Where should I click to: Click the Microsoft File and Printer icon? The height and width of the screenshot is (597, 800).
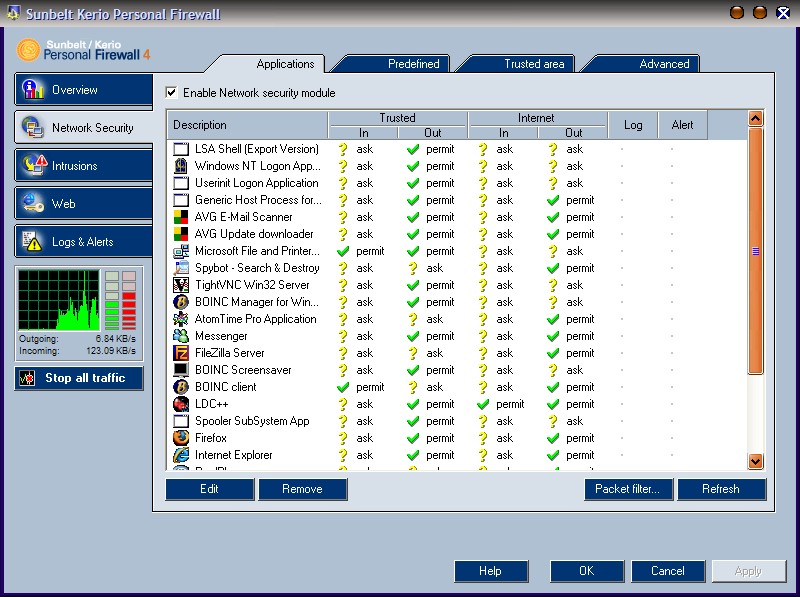pyautogui.click(x=181, y=251)
